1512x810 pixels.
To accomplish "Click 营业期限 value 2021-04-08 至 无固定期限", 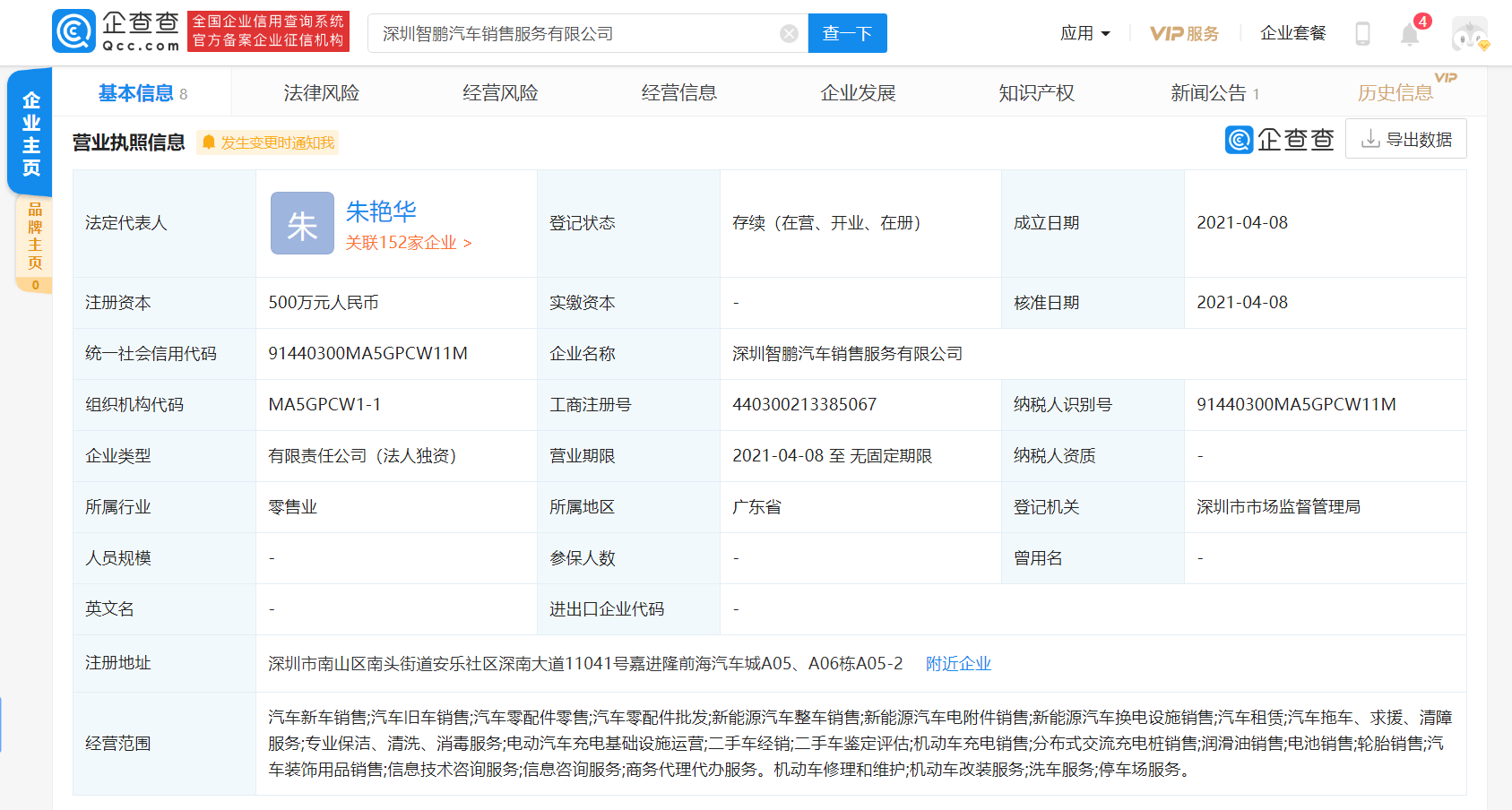I will click(832, 455).
